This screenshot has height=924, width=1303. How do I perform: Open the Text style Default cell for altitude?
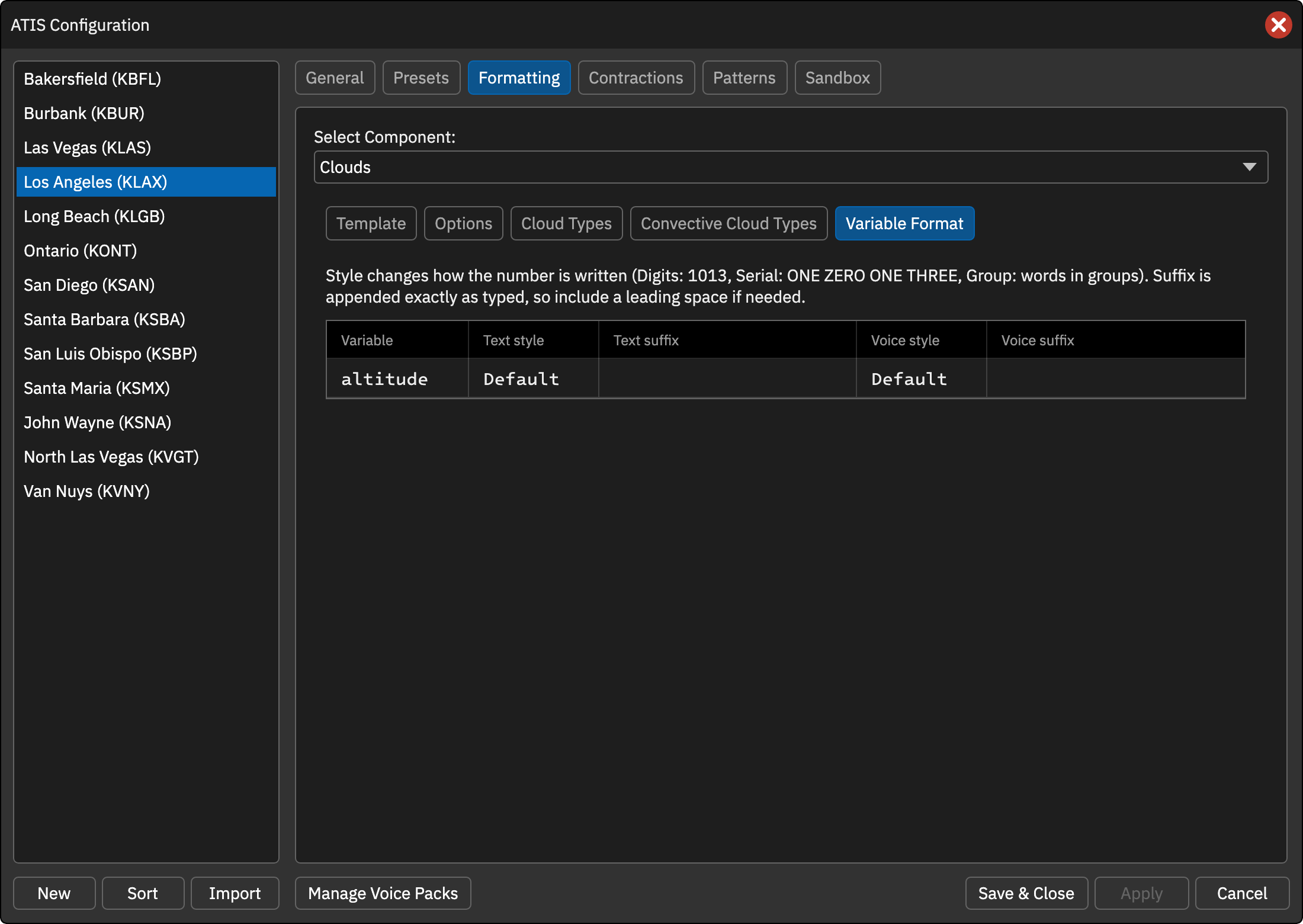533,378
